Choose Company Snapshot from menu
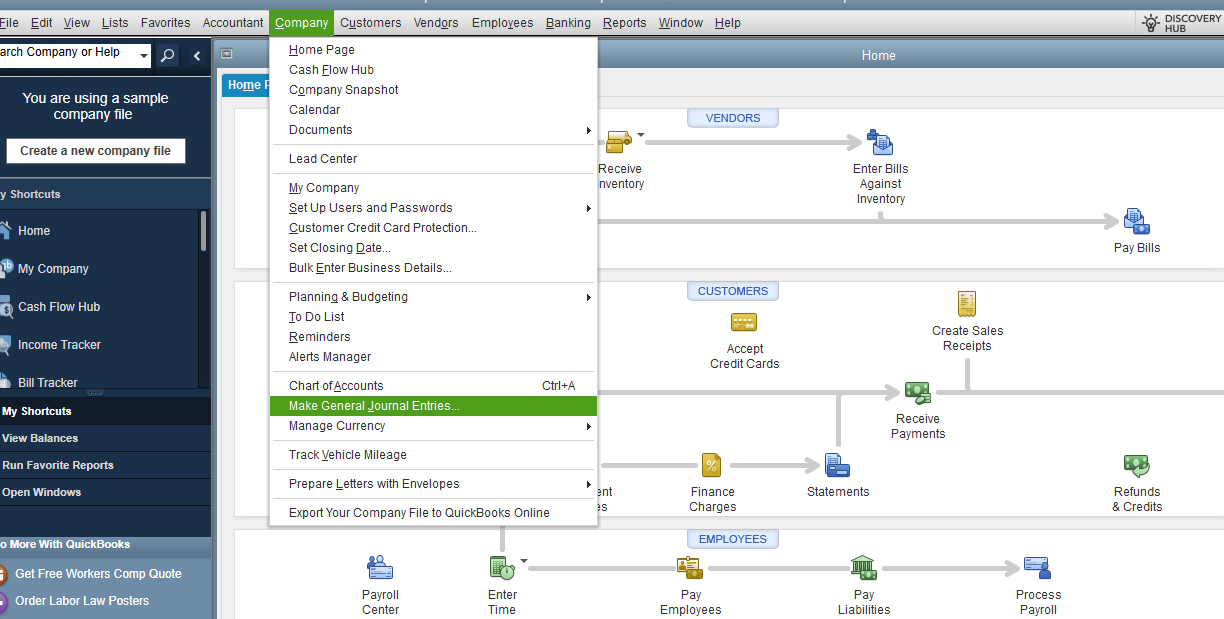This screenshot has height=619, width=1224. point(433,90)
